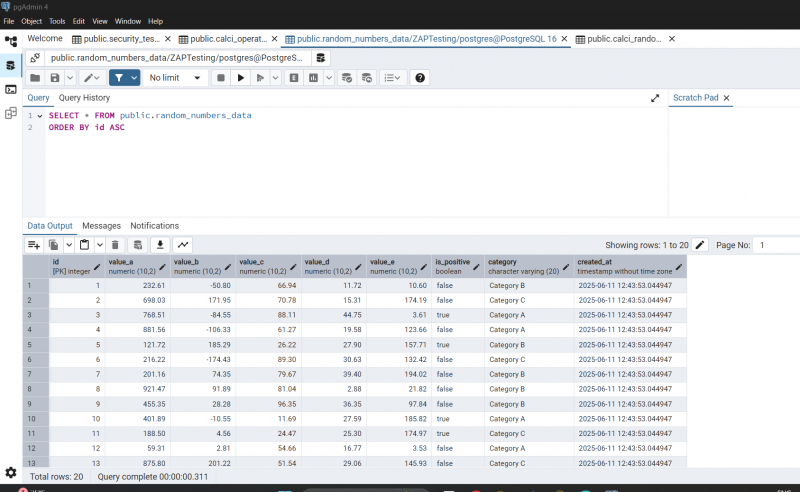Click the Add row icon in Data Output
The image size is (800, 492).
tap(33, 244)
